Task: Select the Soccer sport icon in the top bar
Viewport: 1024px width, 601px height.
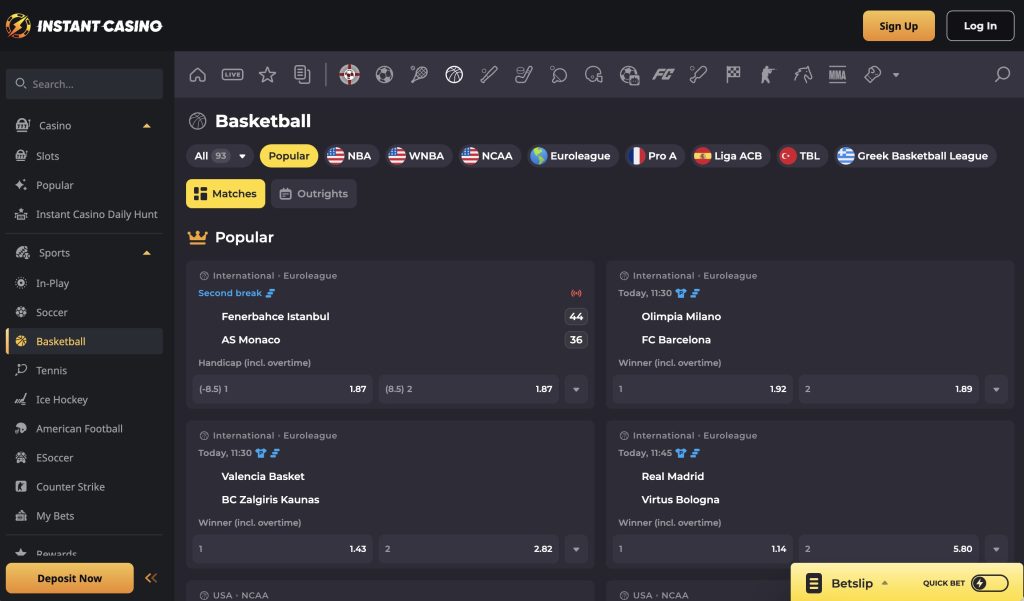Action: tap(384, 74)
